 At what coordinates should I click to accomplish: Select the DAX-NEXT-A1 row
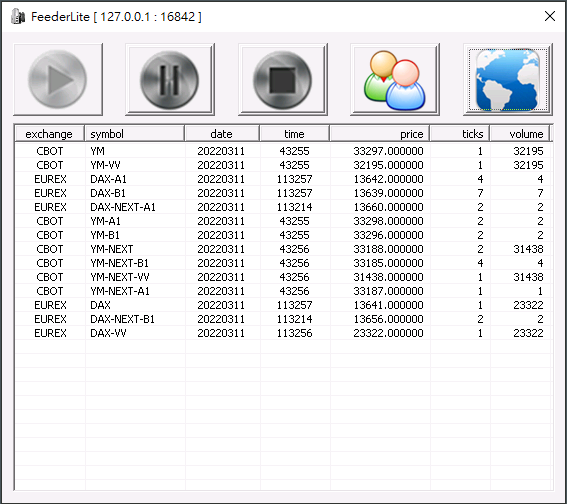284,207
